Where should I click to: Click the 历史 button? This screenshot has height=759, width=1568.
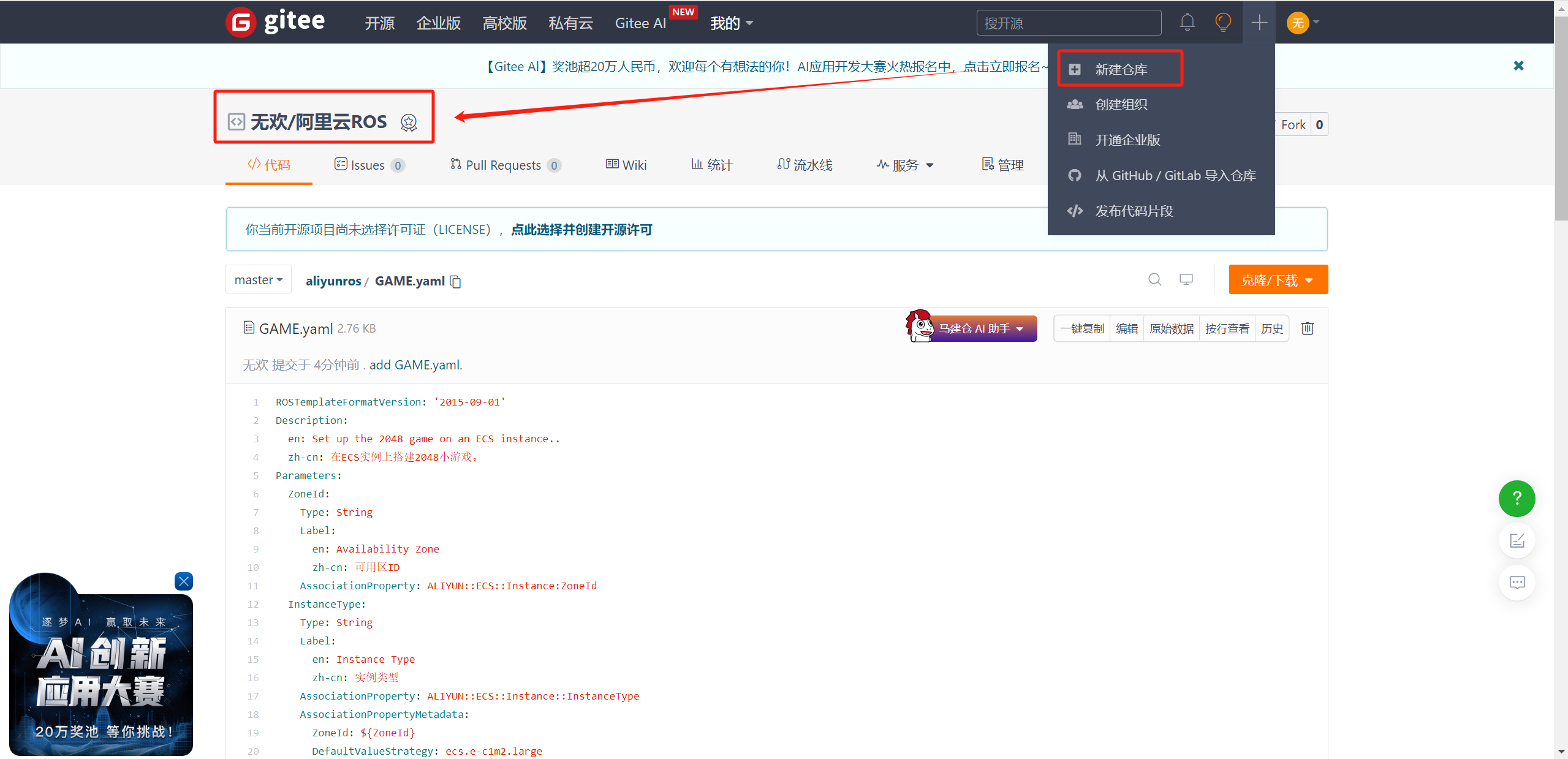point(1272,329)
